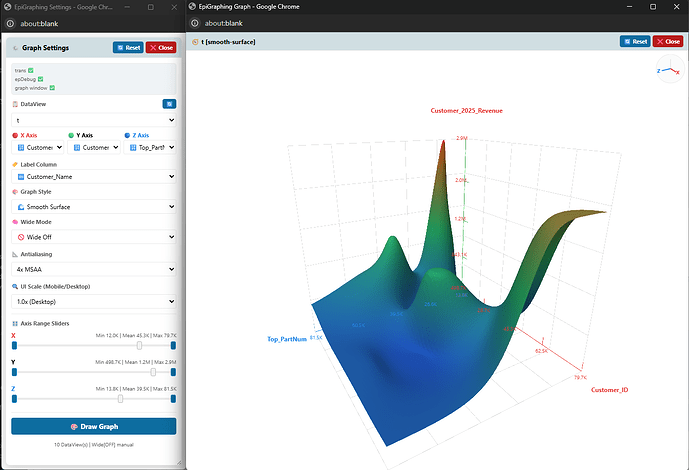
Task: Click X axis minimum slider handle
Action: pos(15,346)
